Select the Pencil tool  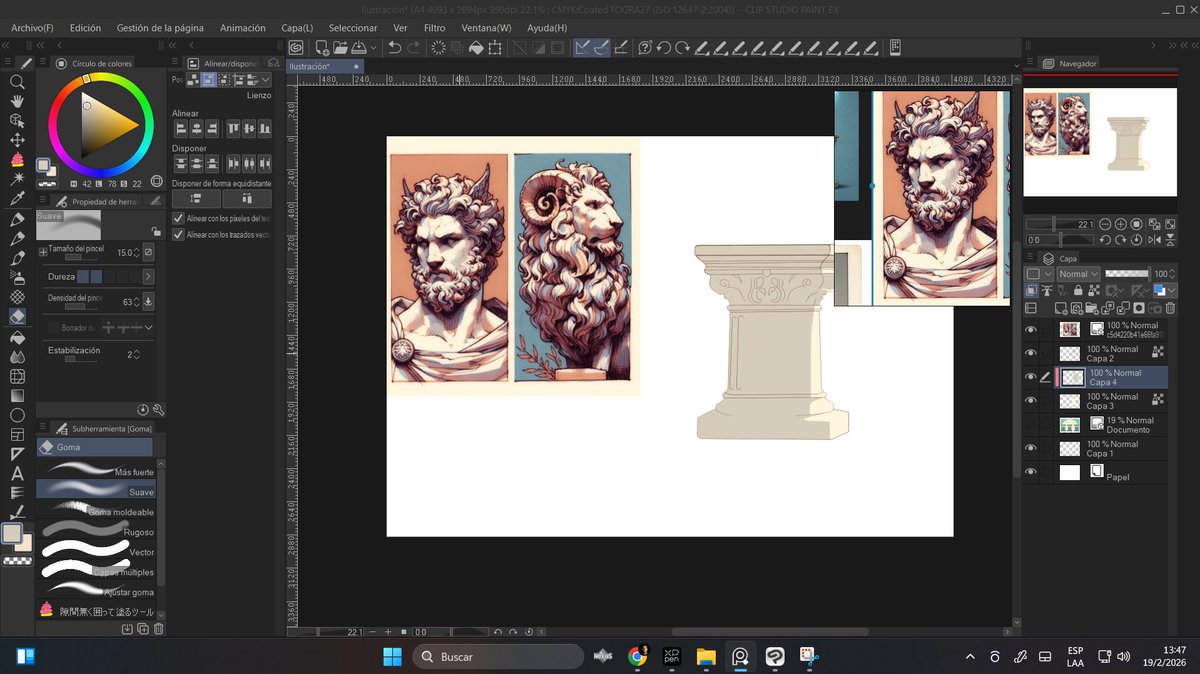tap(17, 238)
